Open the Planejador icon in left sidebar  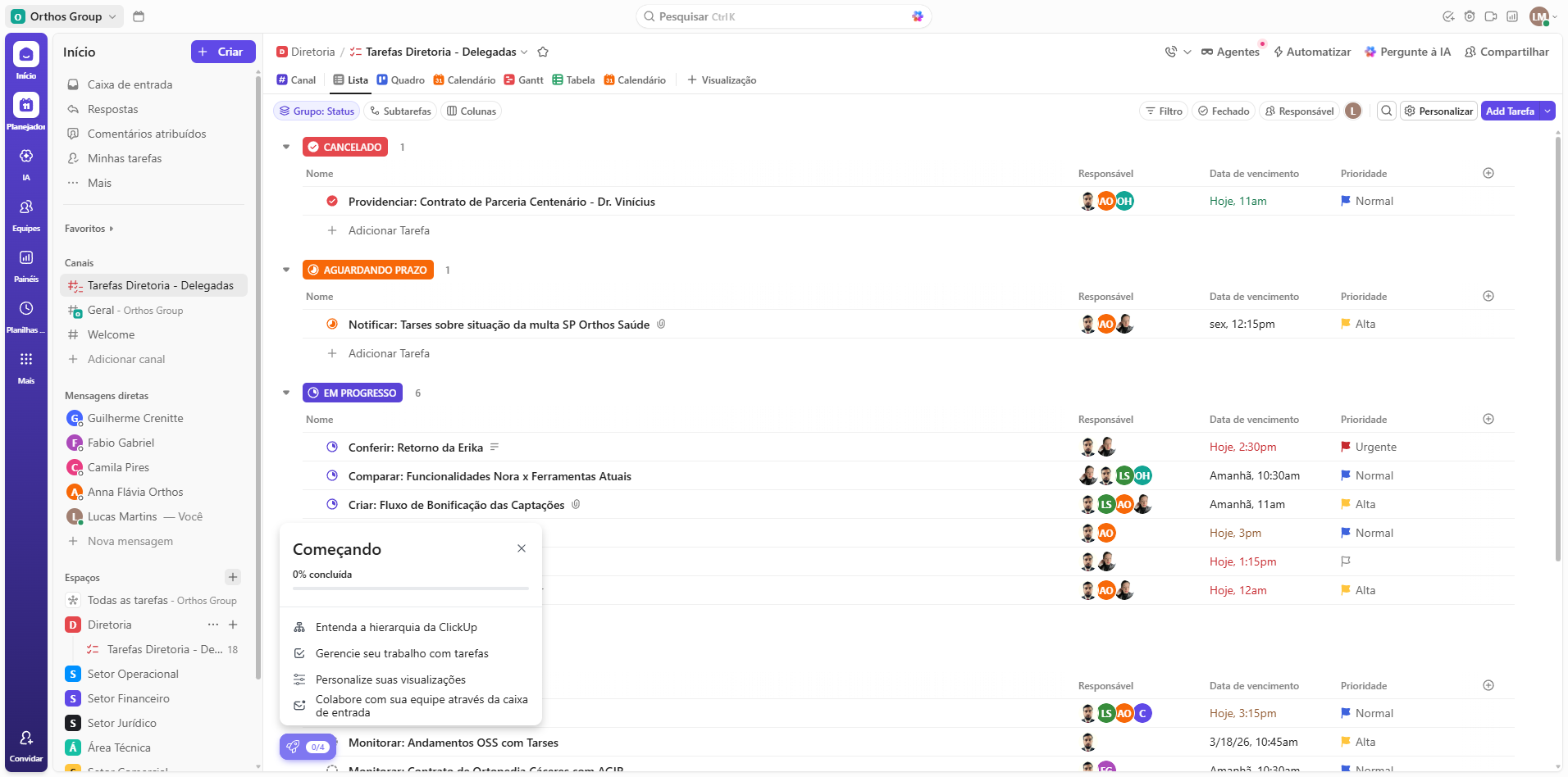[26, 106]
